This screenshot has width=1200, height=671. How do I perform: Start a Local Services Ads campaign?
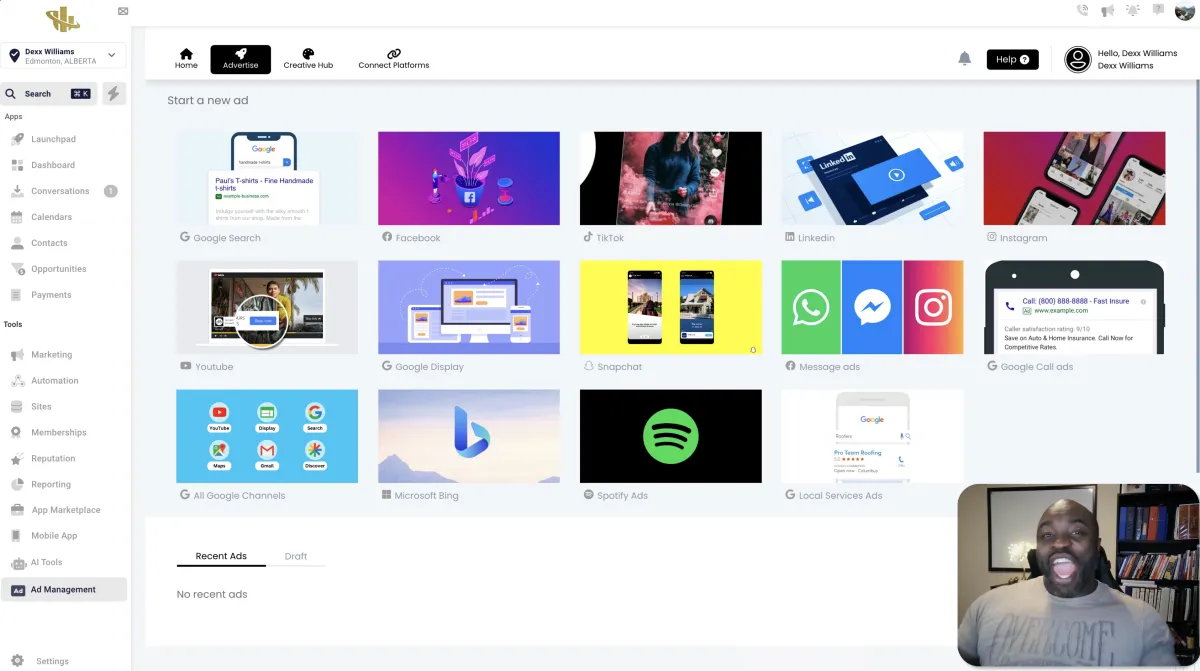[873, 436]
